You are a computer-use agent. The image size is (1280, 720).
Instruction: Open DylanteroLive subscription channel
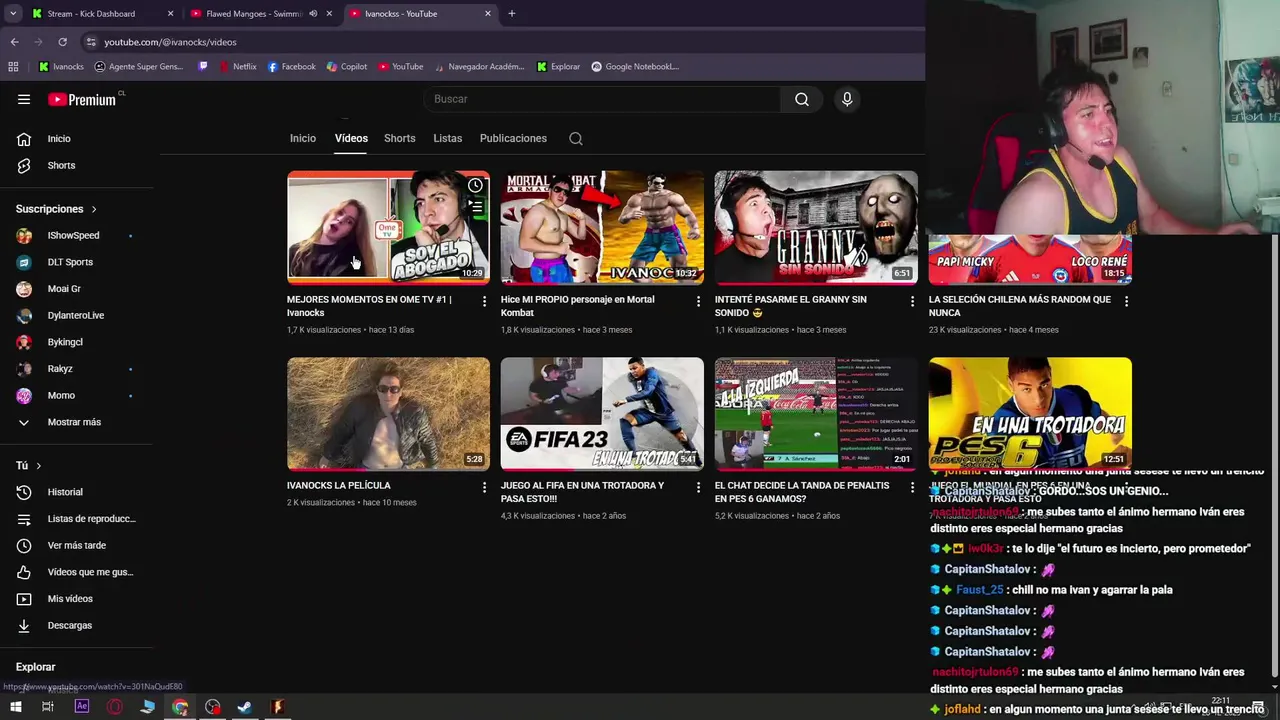[76, 316]
